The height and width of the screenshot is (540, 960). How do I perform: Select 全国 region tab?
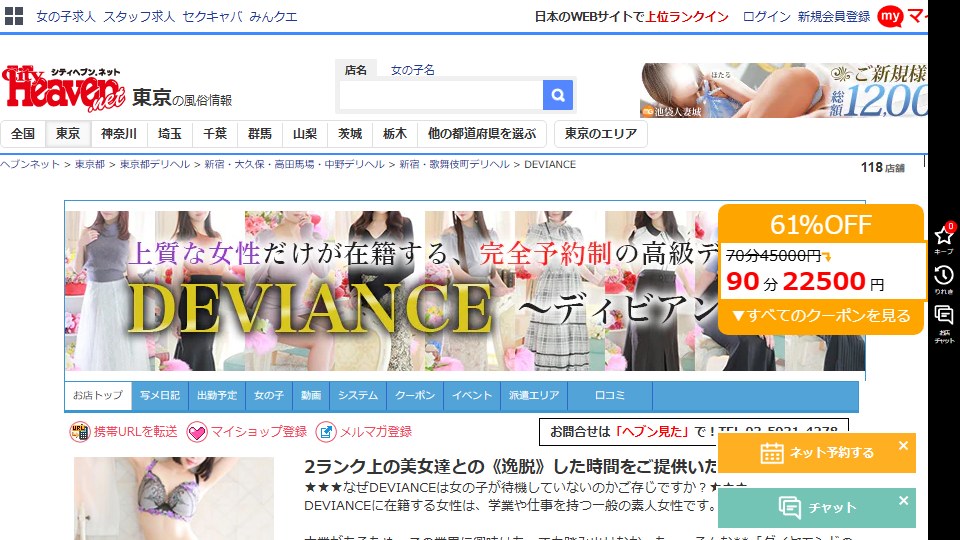23,133
